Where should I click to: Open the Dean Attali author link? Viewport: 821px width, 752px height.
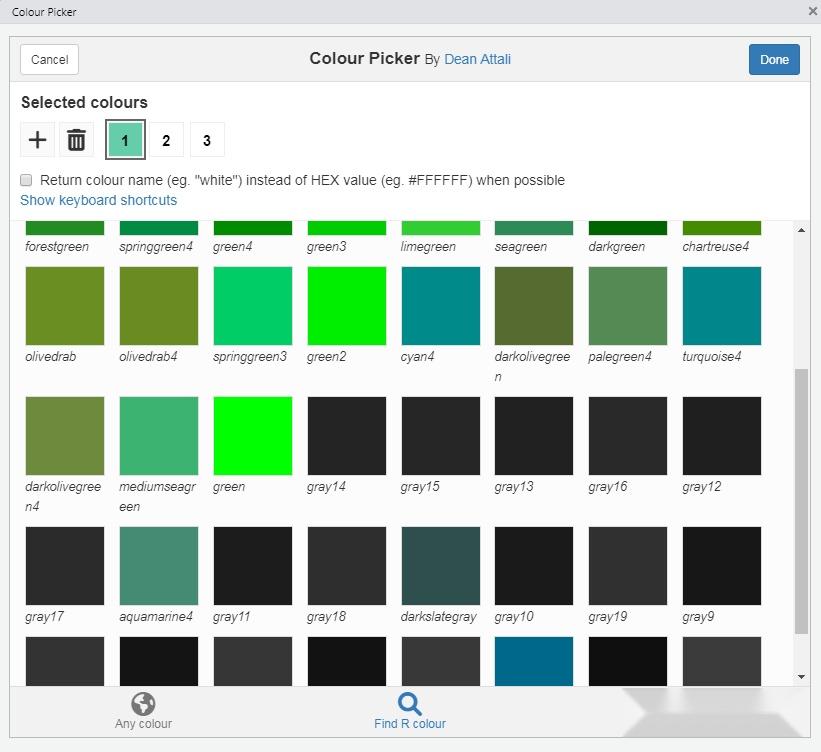pos(477,59)
